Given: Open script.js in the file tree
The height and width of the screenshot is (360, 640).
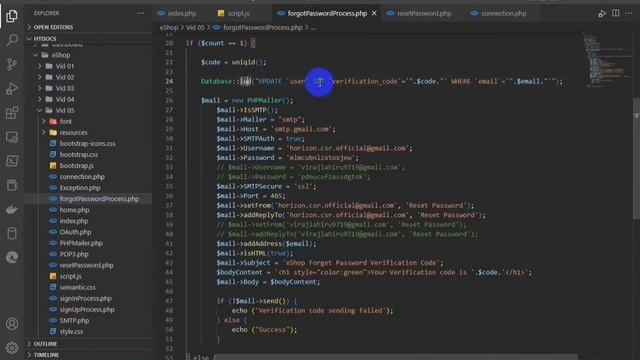Looking at the screenshot, I should (71, 276).
